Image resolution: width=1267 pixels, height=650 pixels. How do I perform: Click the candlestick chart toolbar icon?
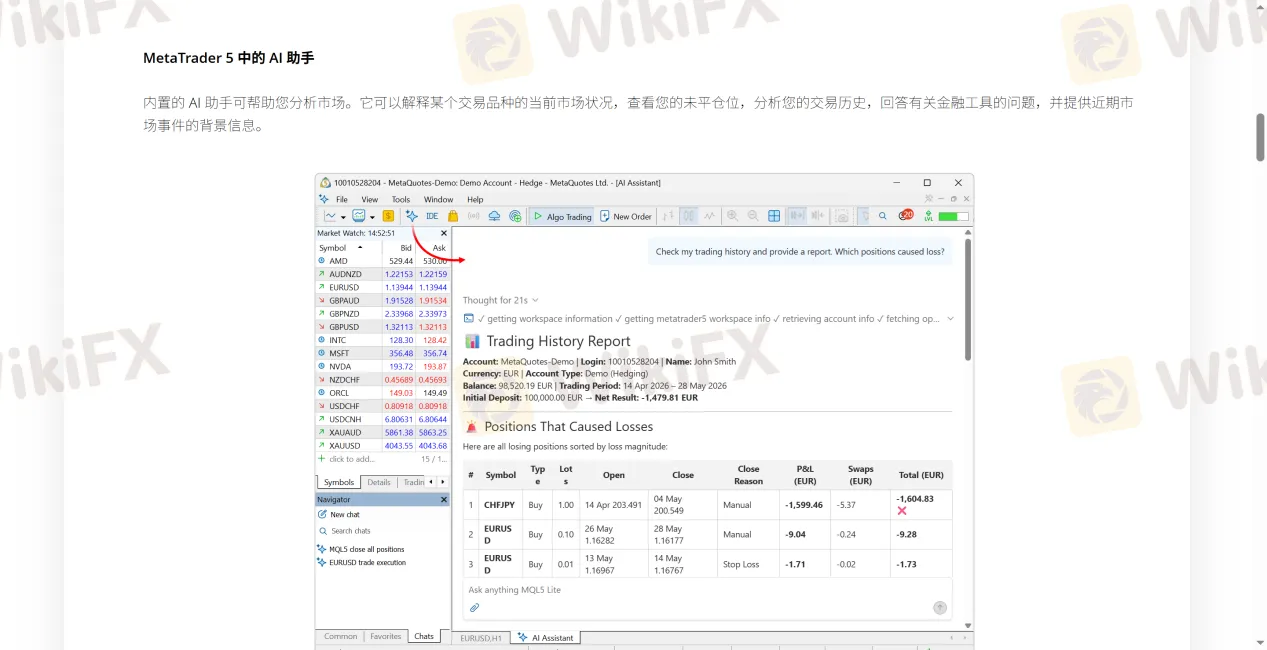click(x=689, y=216)
